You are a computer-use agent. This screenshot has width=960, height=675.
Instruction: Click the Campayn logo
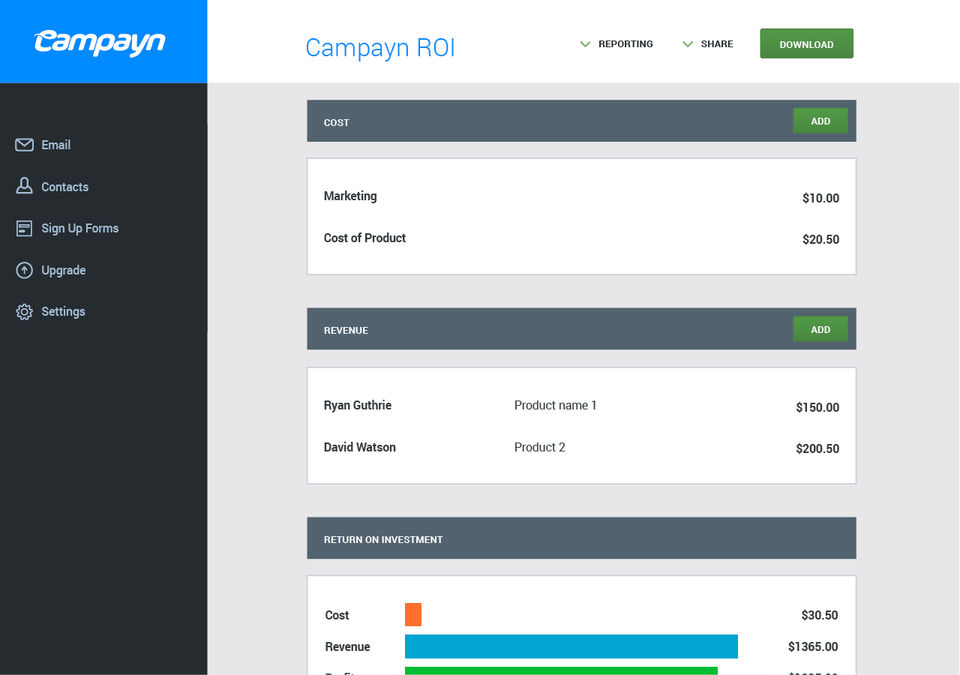(x=100, y=42)
